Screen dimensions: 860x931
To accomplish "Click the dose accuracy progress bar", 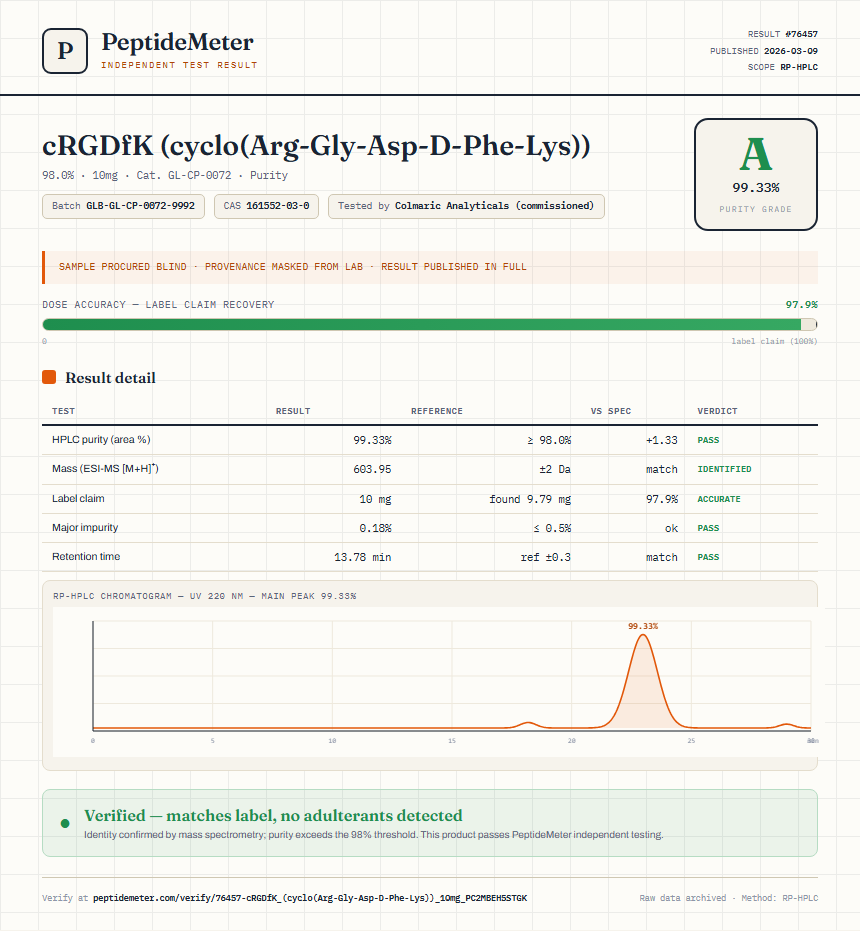I will tap(429, 324).
